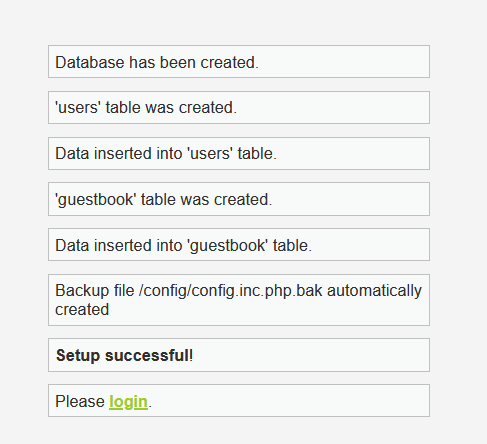Click the 'Database has been created' message

click(x=239, y=62)
